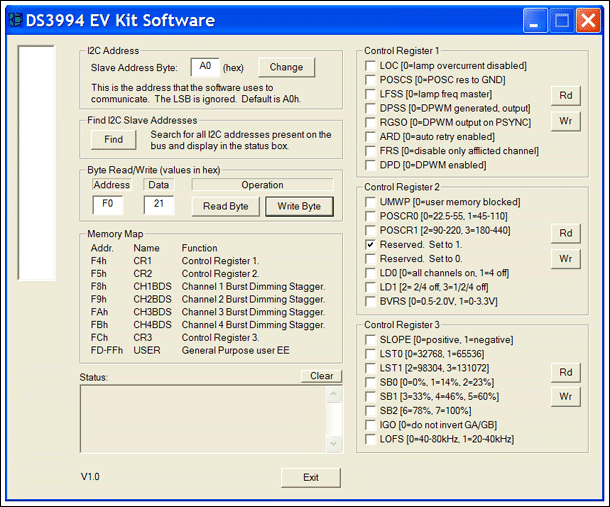Click the DS3994 app icon in title bar

click(16, 20)
